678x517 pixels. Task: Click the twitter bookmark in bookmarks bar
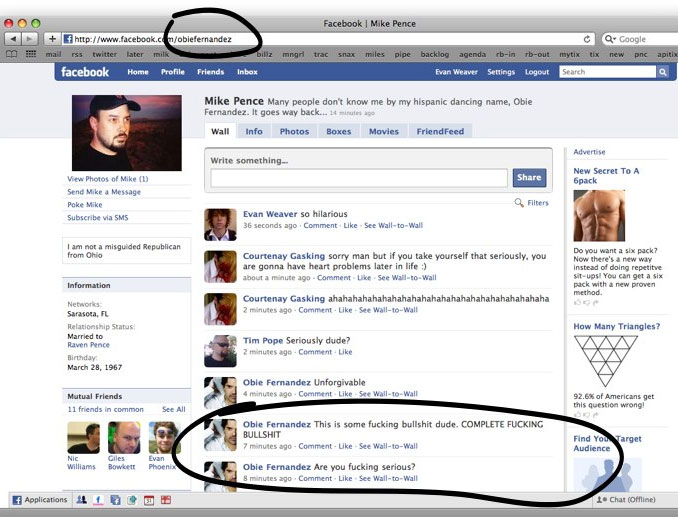[x=104, y=54]
